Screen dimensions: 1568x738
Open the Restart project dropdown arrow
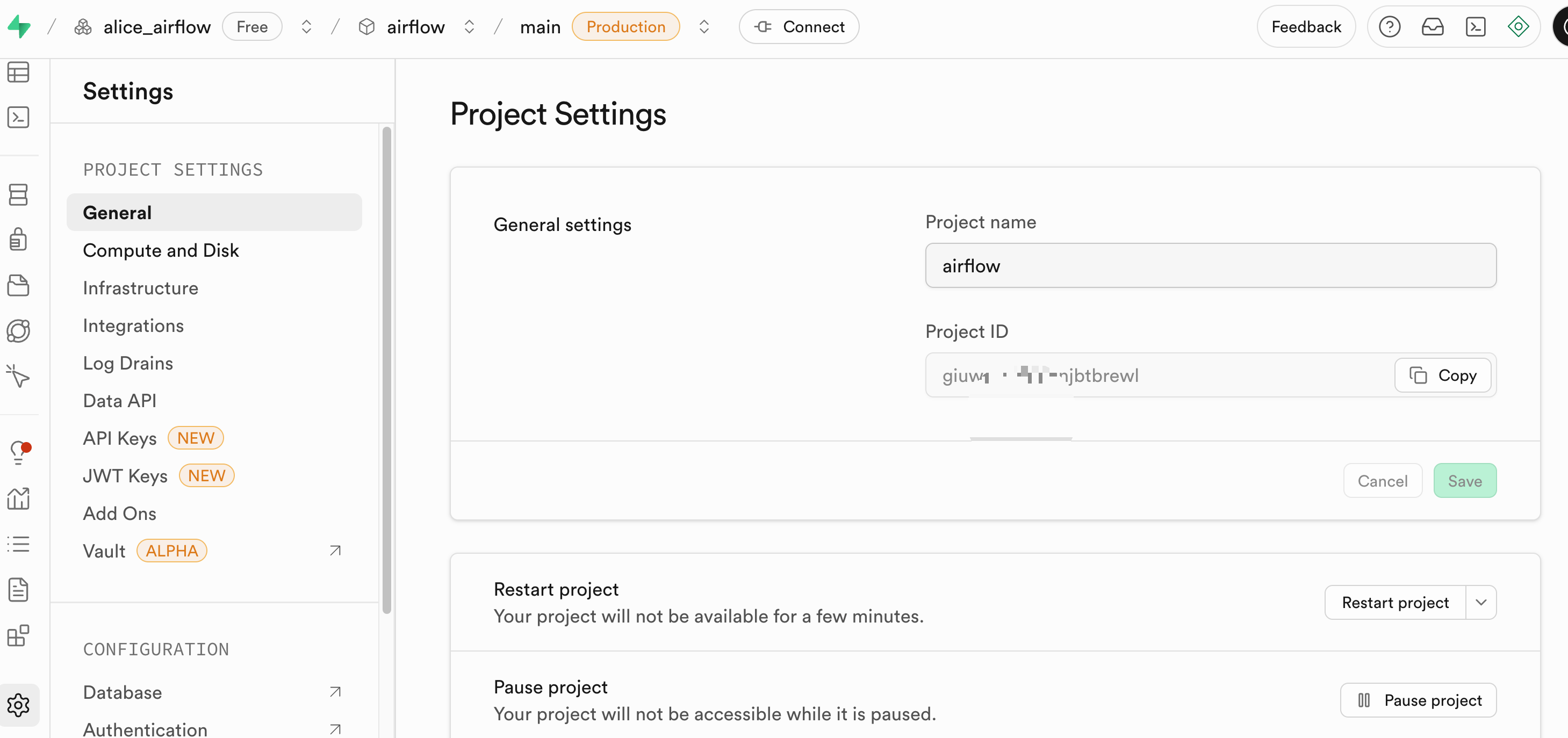(1481, 602)
